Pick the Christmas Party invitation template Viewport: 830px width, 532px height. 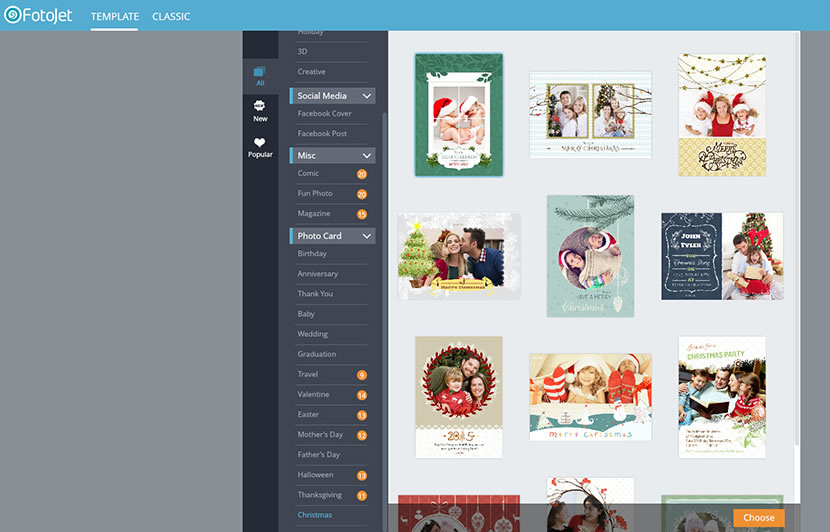point(722,397)
